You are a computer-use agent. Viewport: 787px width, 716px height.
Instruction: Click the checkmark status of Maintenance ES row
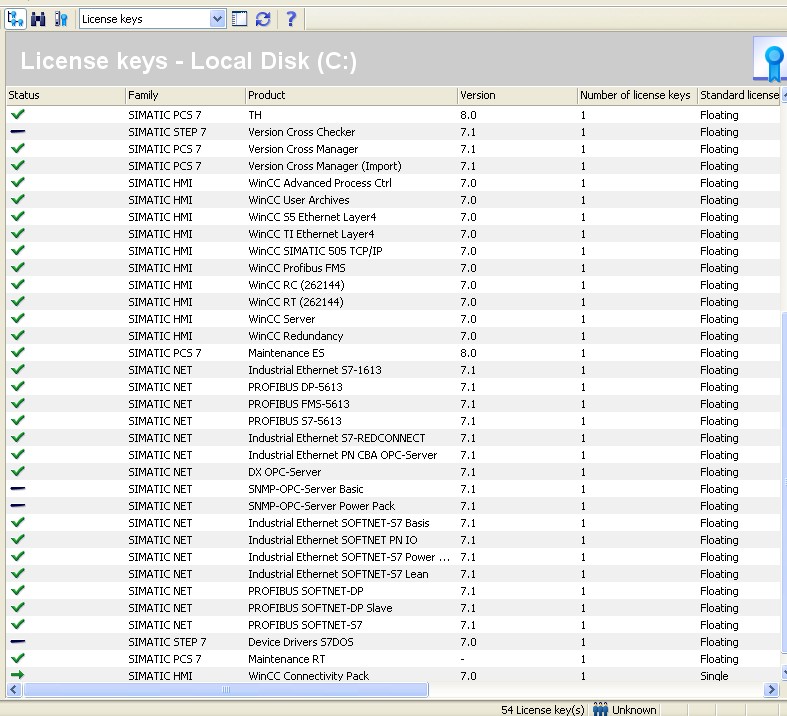18,352
